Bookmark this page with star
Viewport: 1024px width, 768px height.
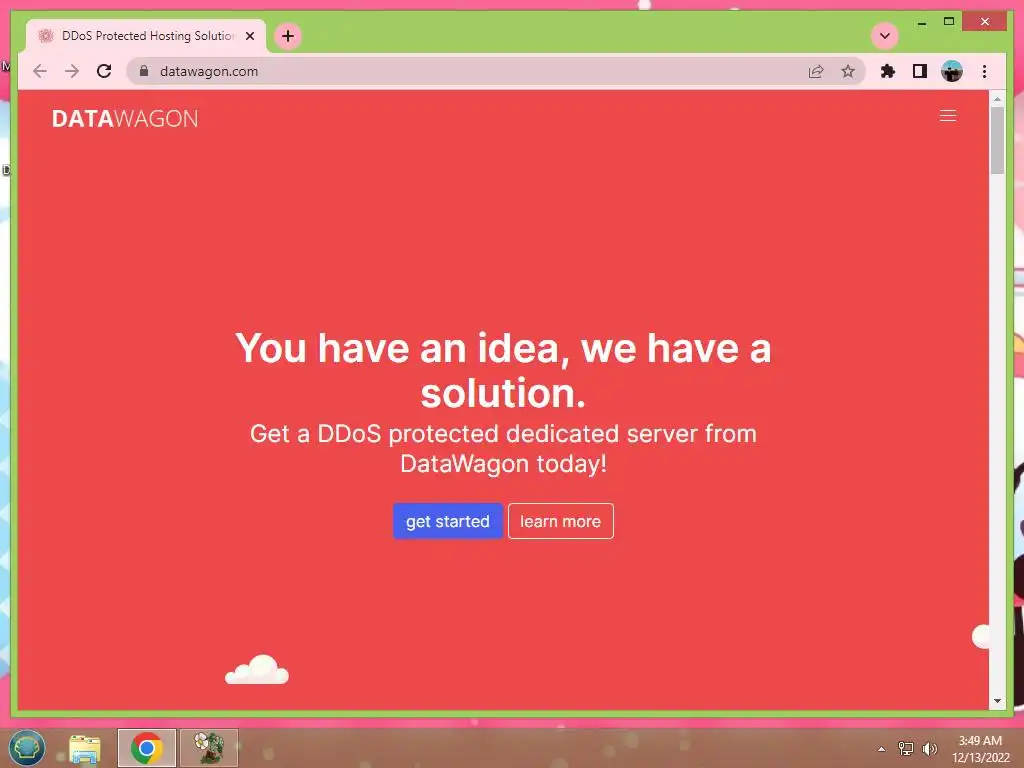(848, 71)
